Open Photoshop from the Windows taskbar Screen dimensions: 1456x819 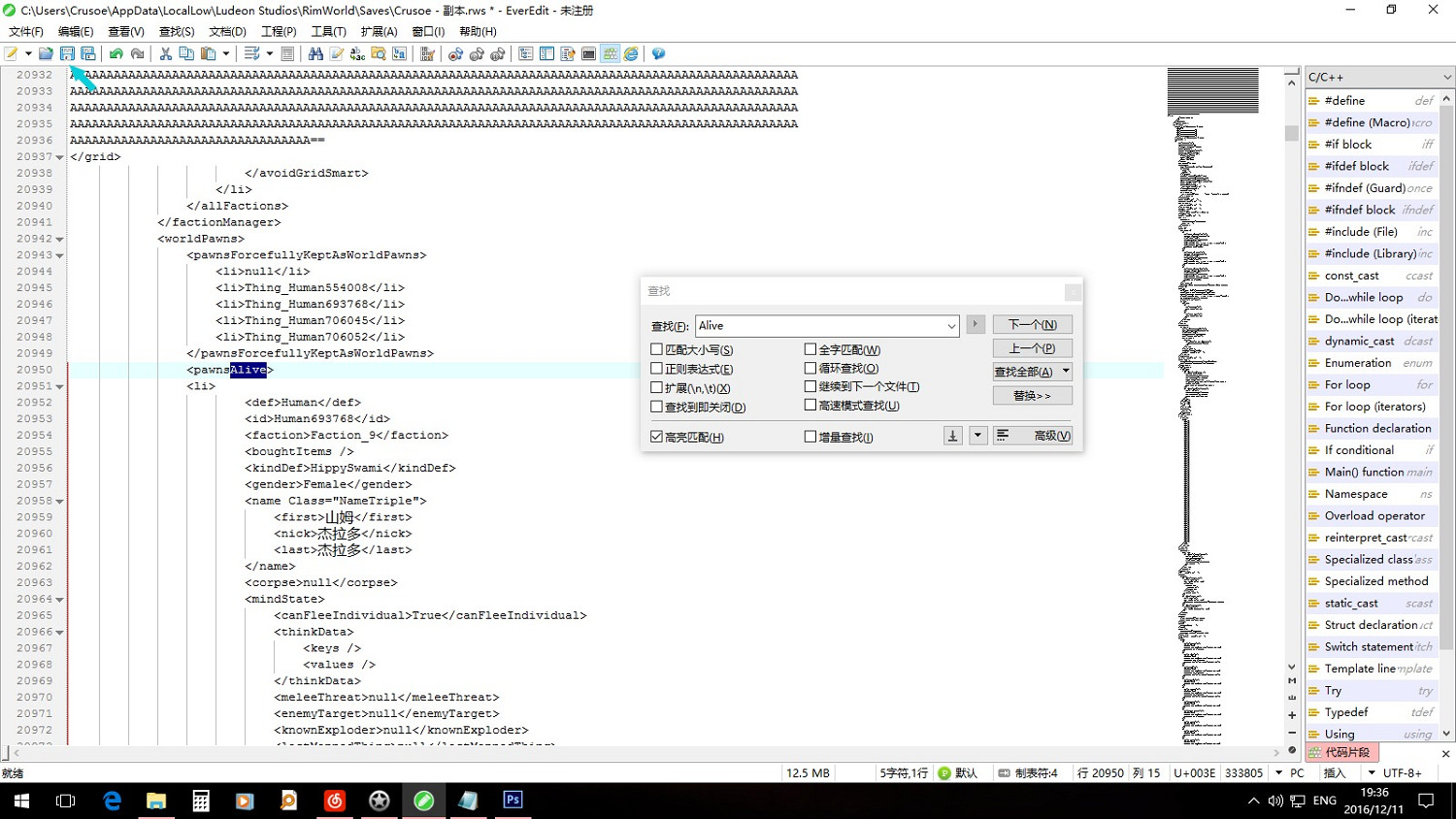tap(513, 801)
